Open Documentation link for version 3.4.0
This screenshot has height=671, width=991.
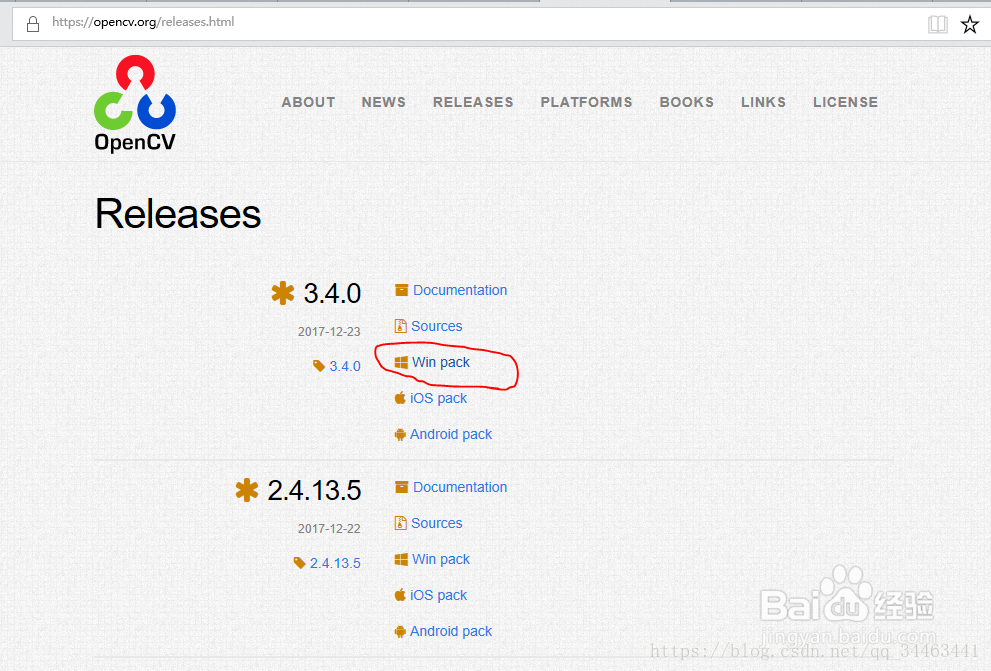coord(460,290)
